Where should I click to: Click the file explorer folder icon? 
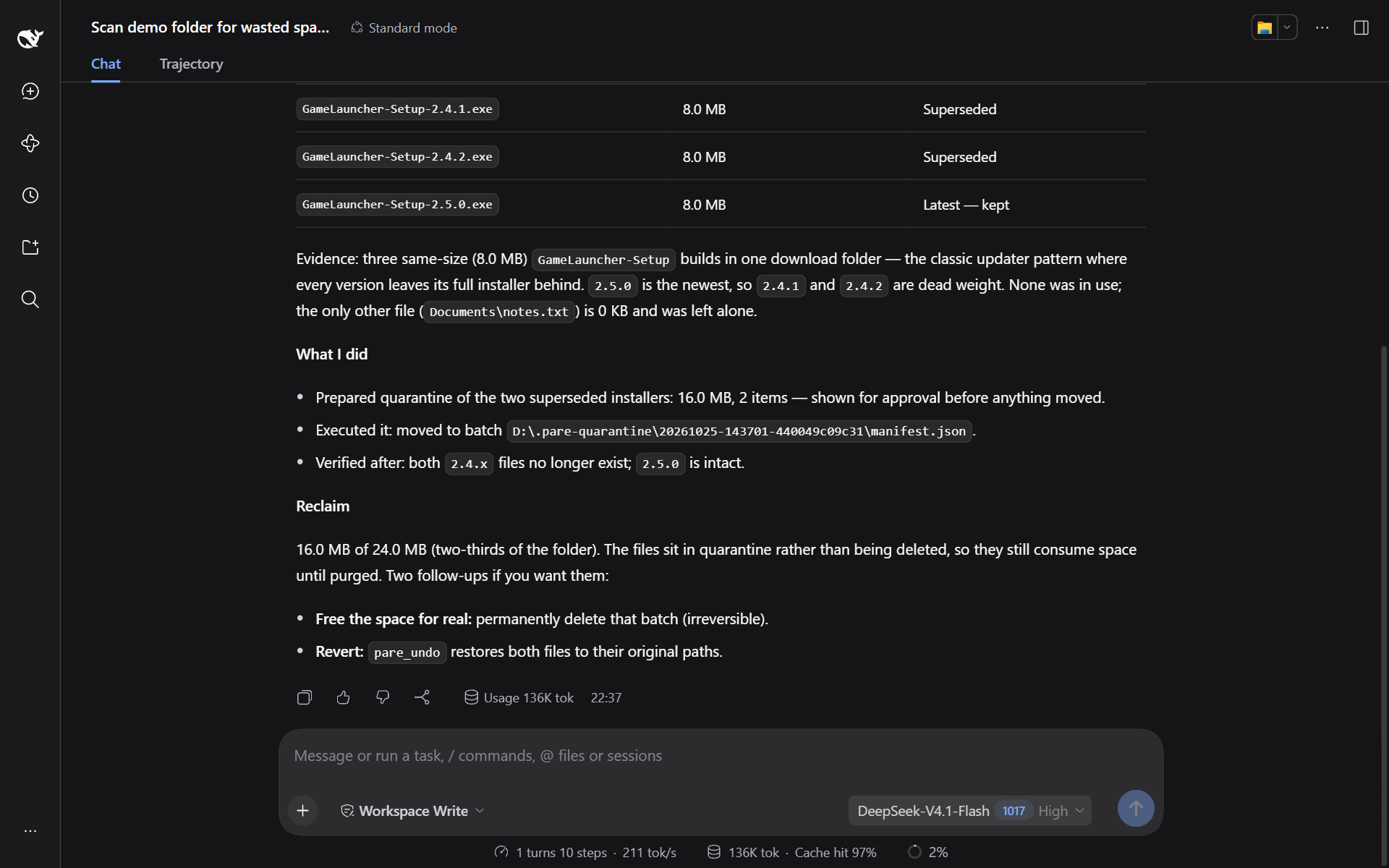pyautogui.click(x=1265, y=27)
